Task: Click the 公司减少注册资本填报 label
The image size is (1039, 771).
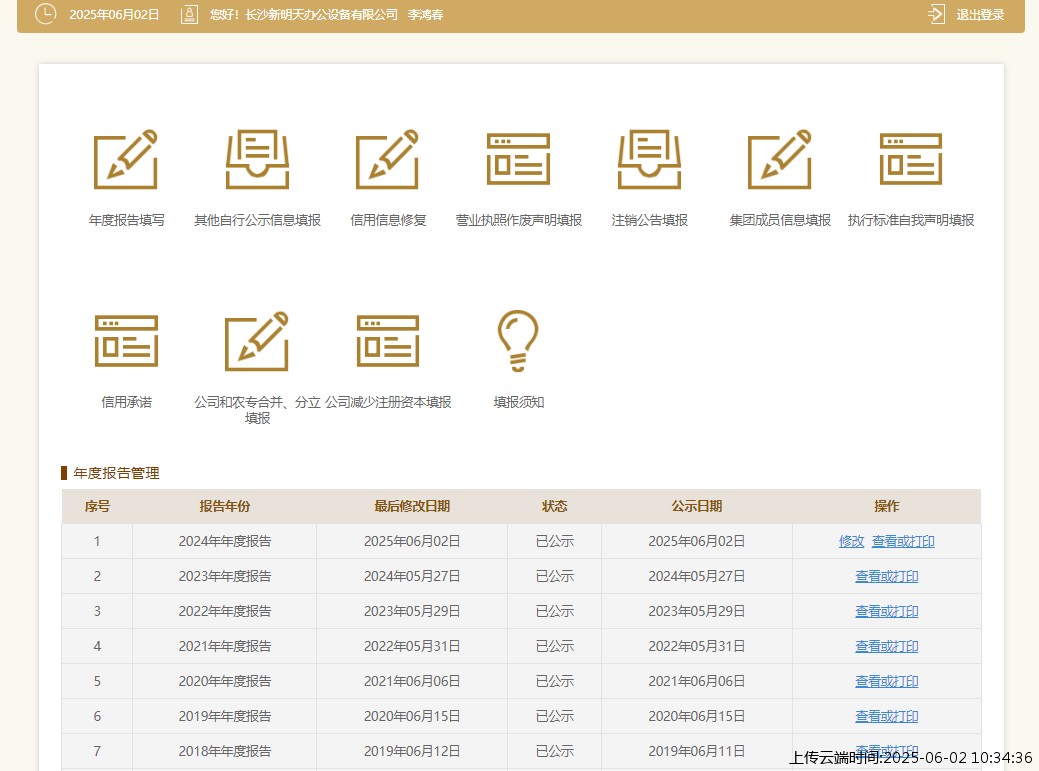Action: [388, 402]
